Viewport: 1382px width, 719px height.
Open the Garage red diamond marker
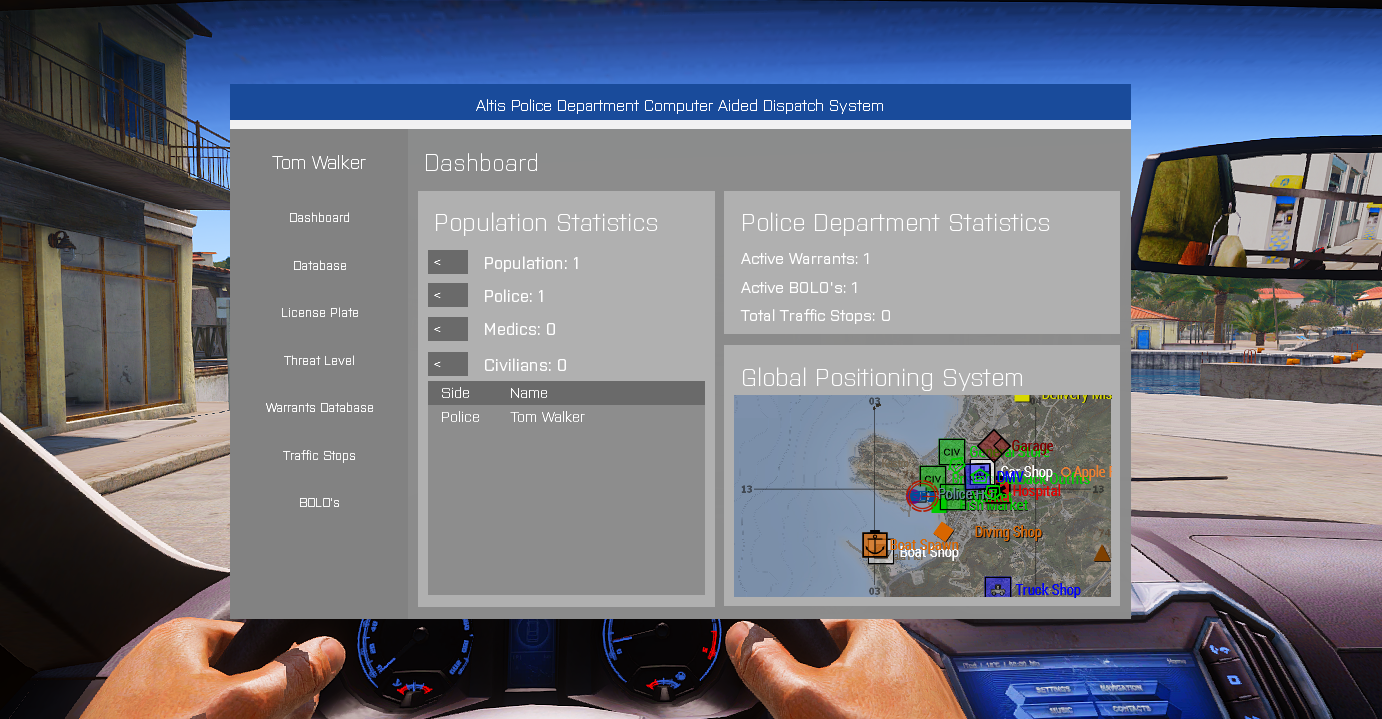coord(995,443)
